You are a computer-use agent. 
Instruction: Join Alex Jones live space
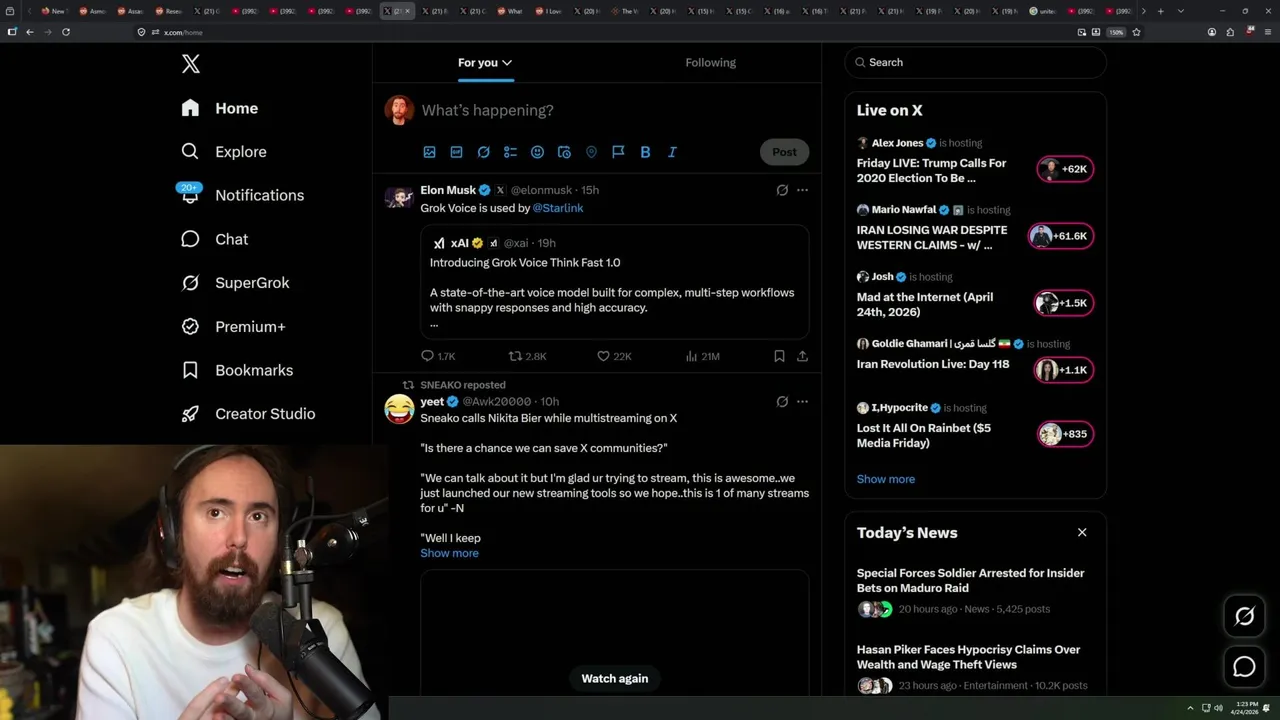(x=931, y=170)
